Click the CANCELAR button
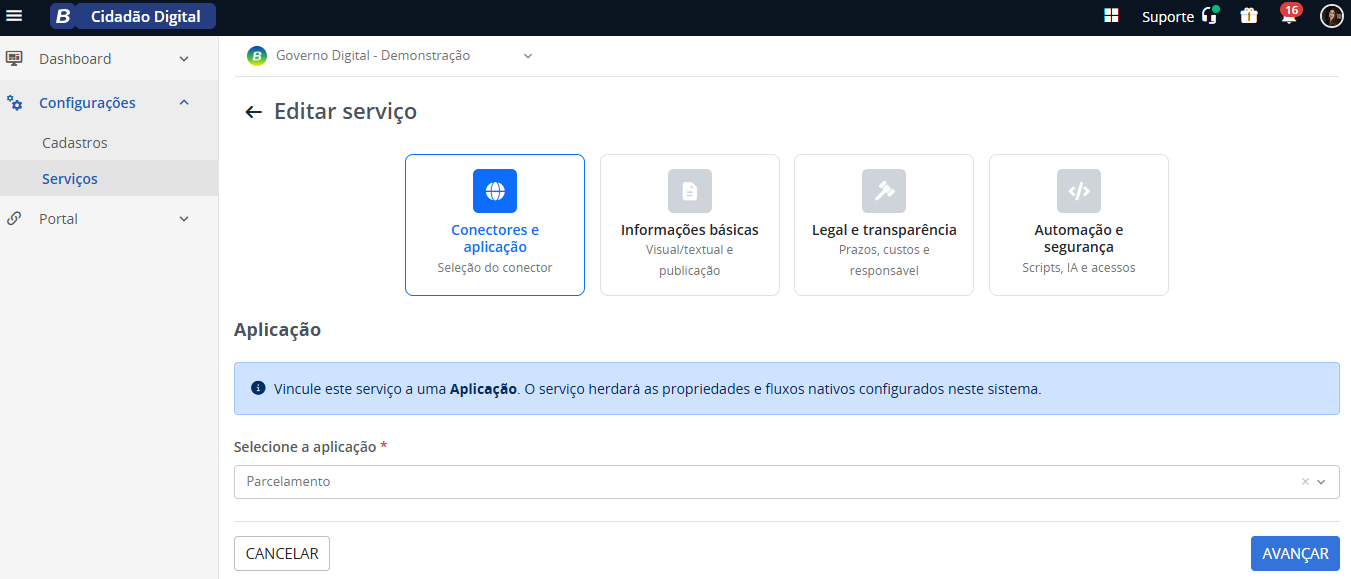The height and width of the screenshot is (579, 1351). [282, 554]
